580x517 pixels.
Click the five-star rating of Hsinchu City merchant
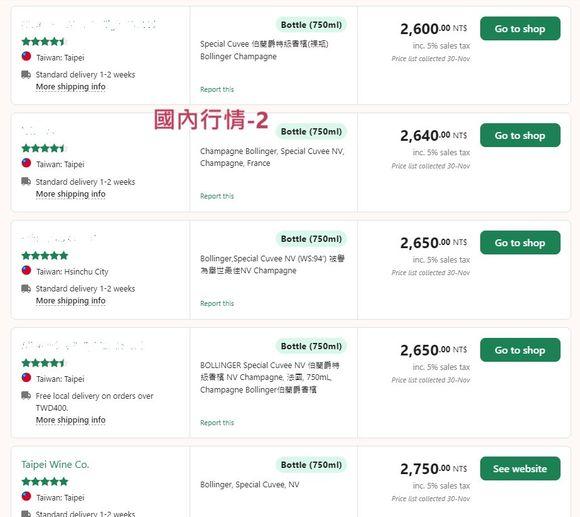(x=45, y=256)
